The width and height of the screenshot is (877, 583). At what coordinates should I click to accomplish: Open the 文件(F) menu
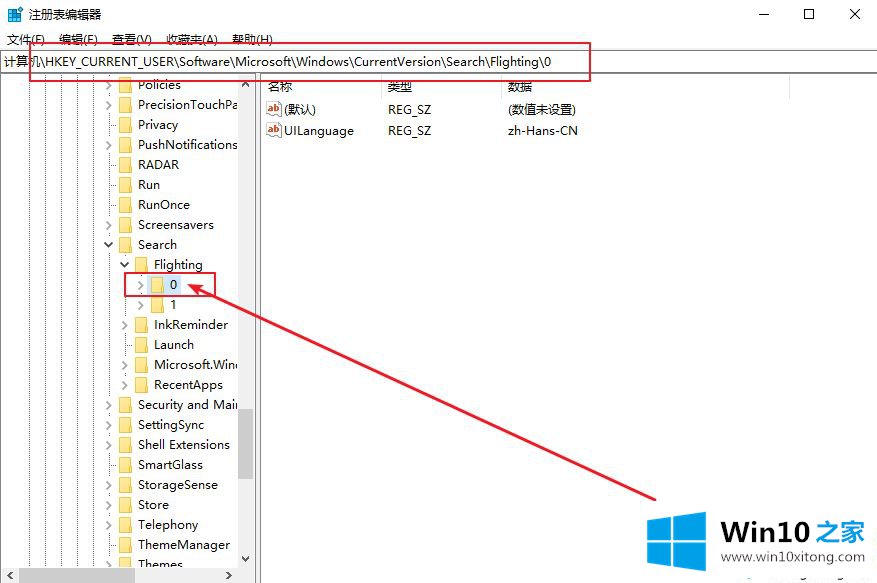[x=26, y=39]
